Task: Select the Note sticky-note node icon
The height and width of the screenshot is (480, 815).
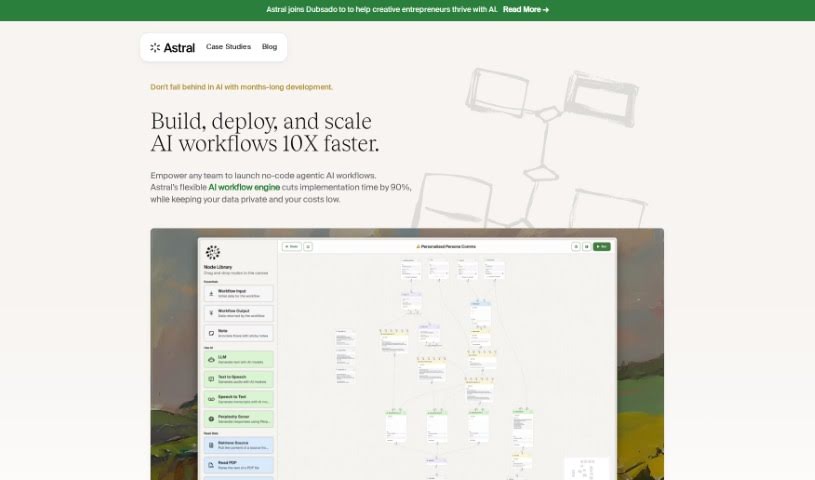Action: [211, 333]
